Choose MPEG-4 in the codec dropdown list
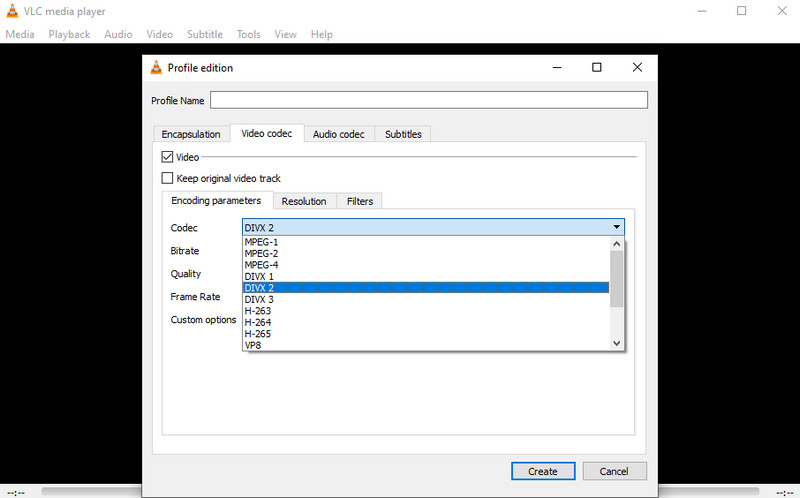The width and height of the screenshot is (800, 498). [x=261, y=265]
